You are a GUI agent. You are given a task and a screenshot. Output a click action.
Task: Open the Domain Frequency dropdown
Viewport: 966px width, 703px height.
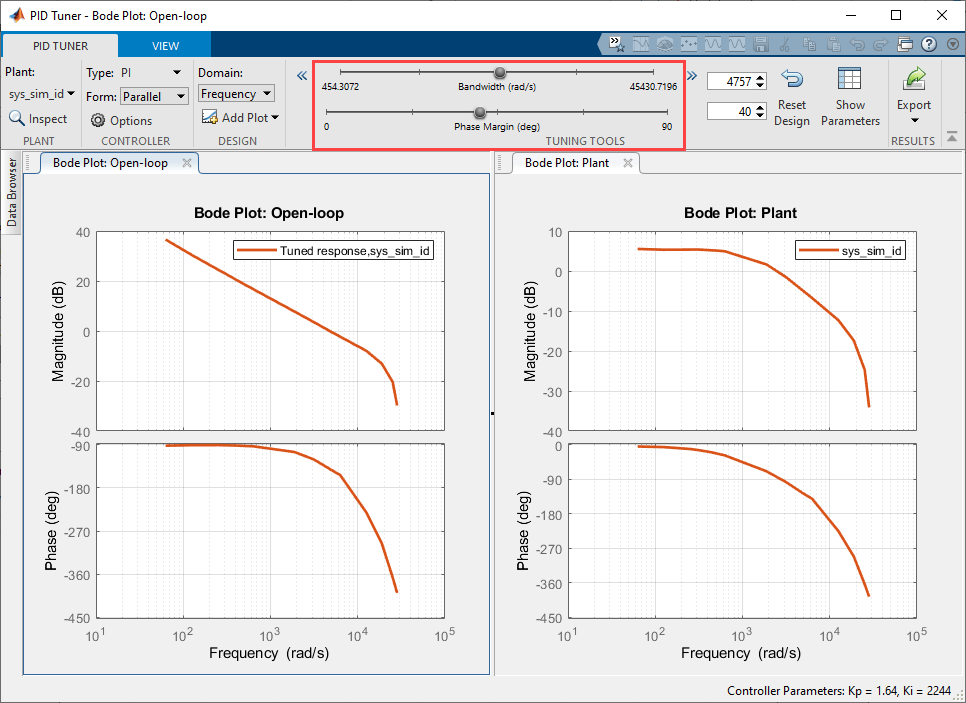coord(237,94)
